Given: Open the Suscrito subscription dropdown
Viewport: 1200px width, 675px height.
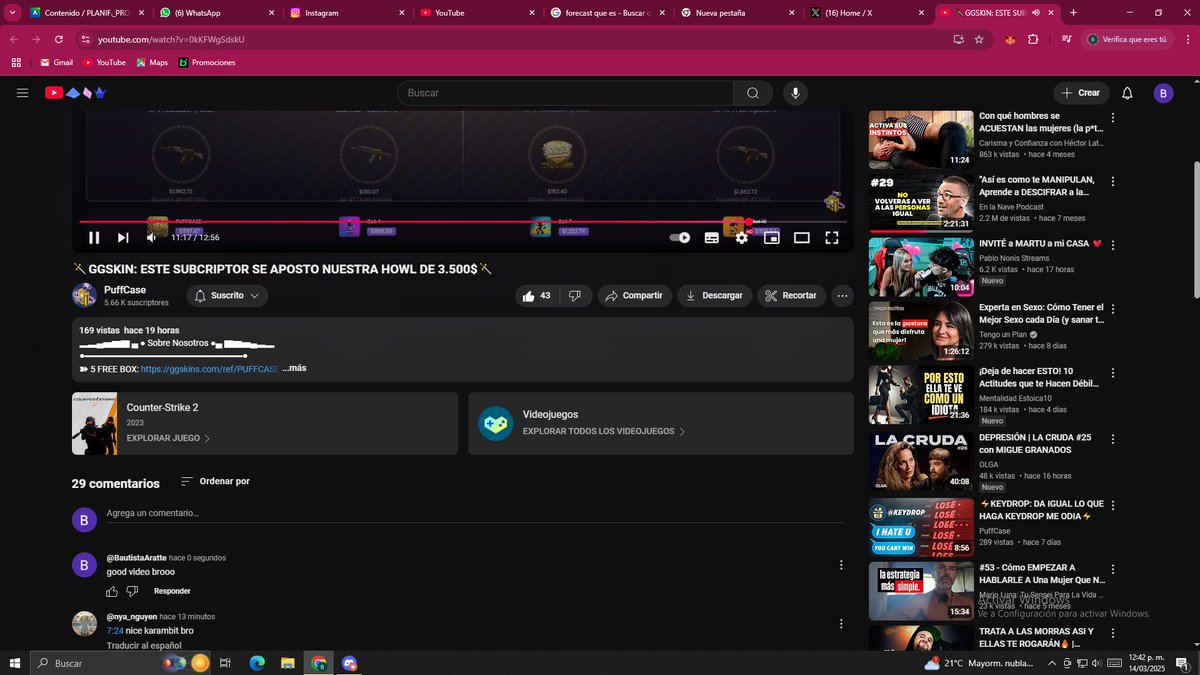Looking at the screenshot, I should click(x=227, y=296).
